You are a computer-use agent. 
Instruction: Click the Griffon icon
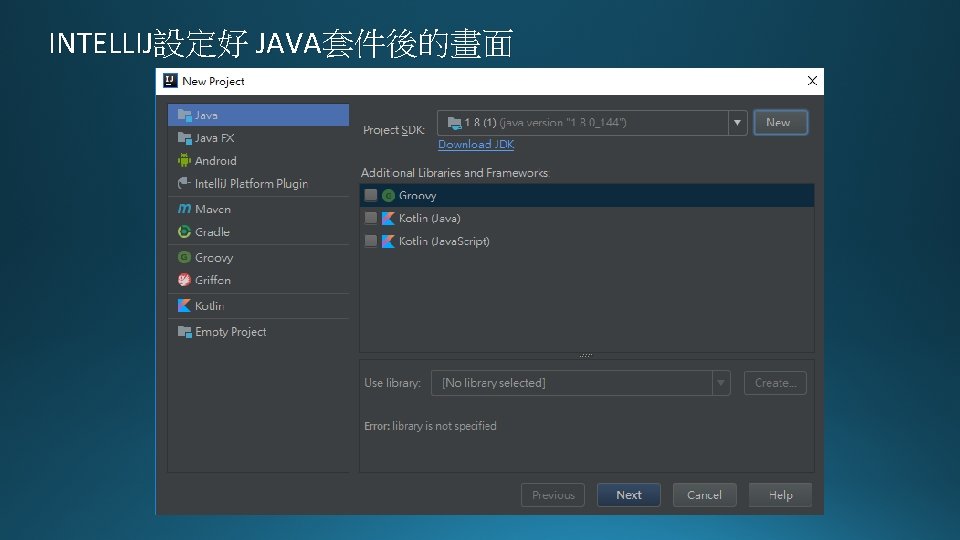(x=184, y=280)
